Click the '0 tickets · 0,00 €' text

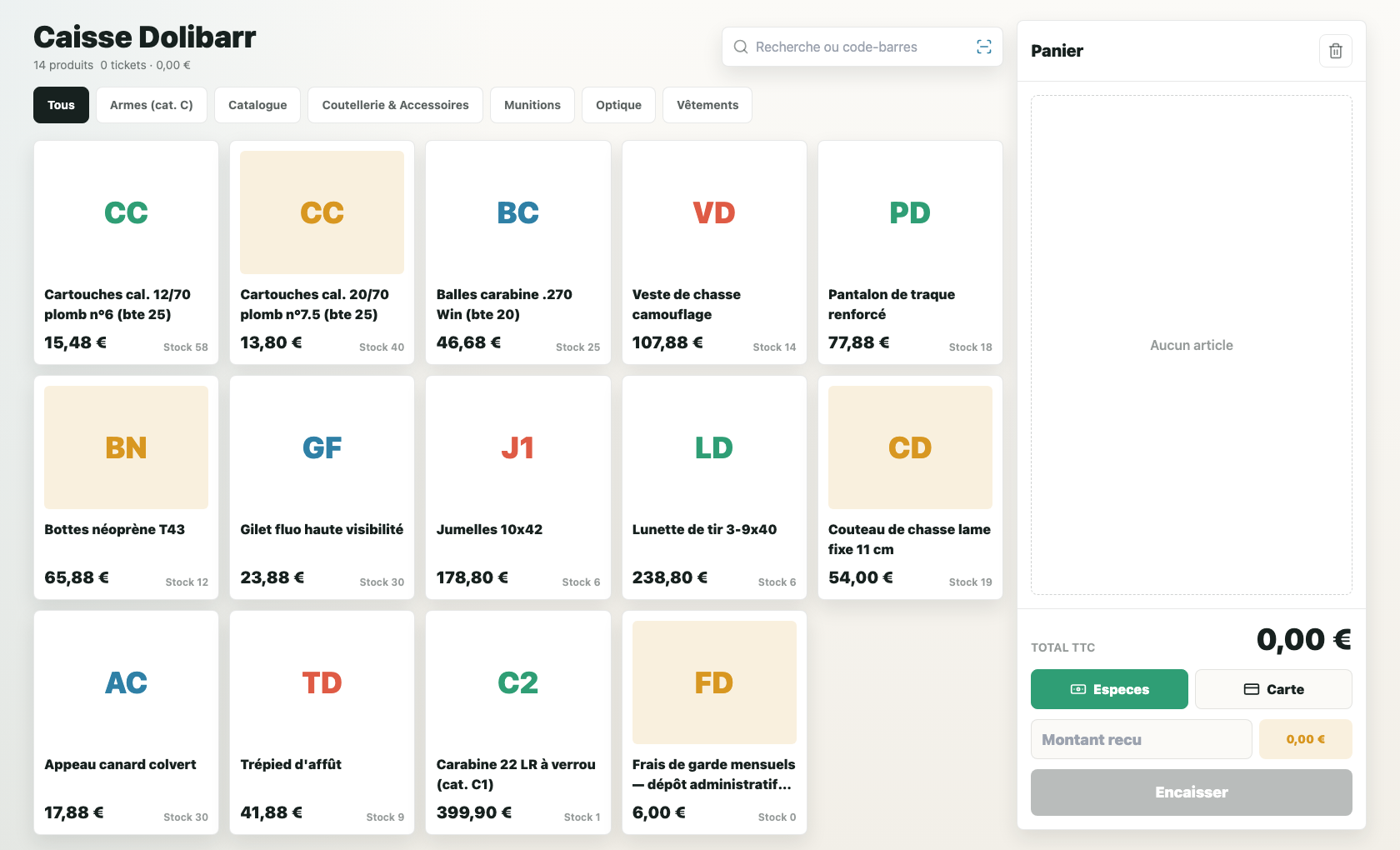coord(145,65)
